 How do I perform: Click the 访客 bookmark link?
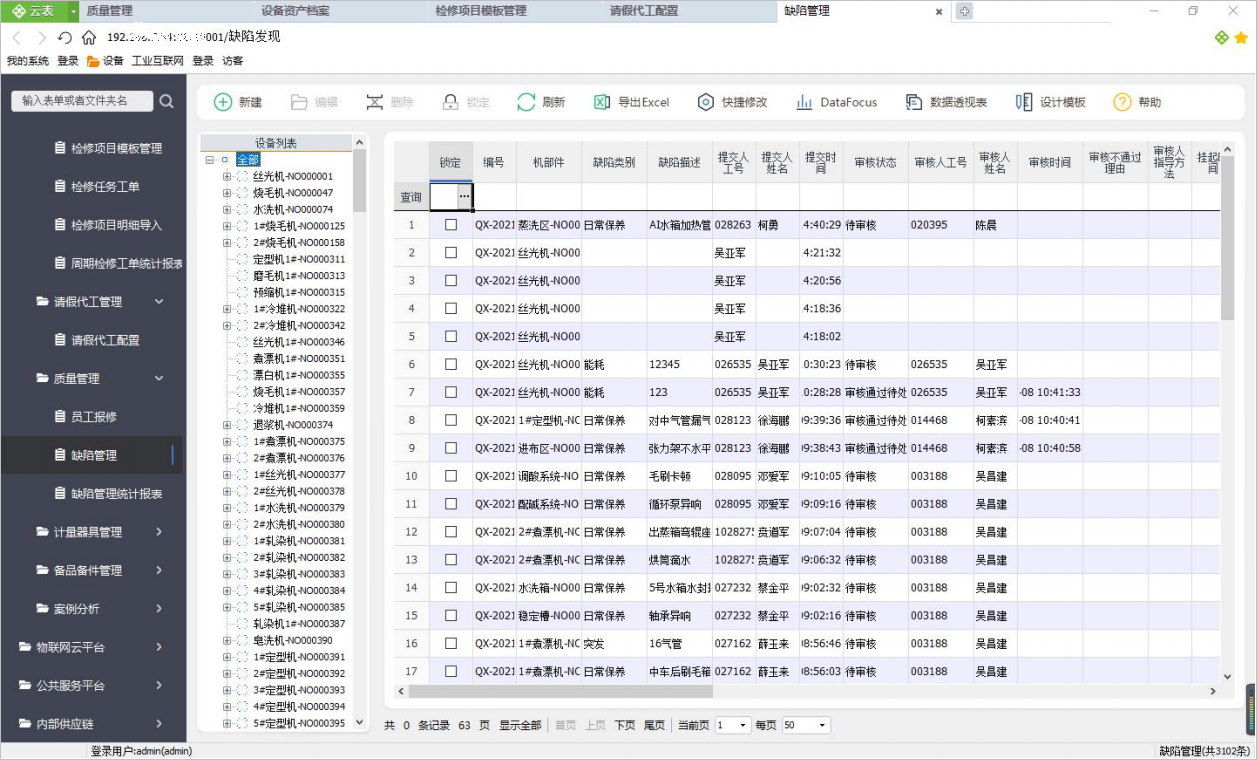tap(232, 61)
